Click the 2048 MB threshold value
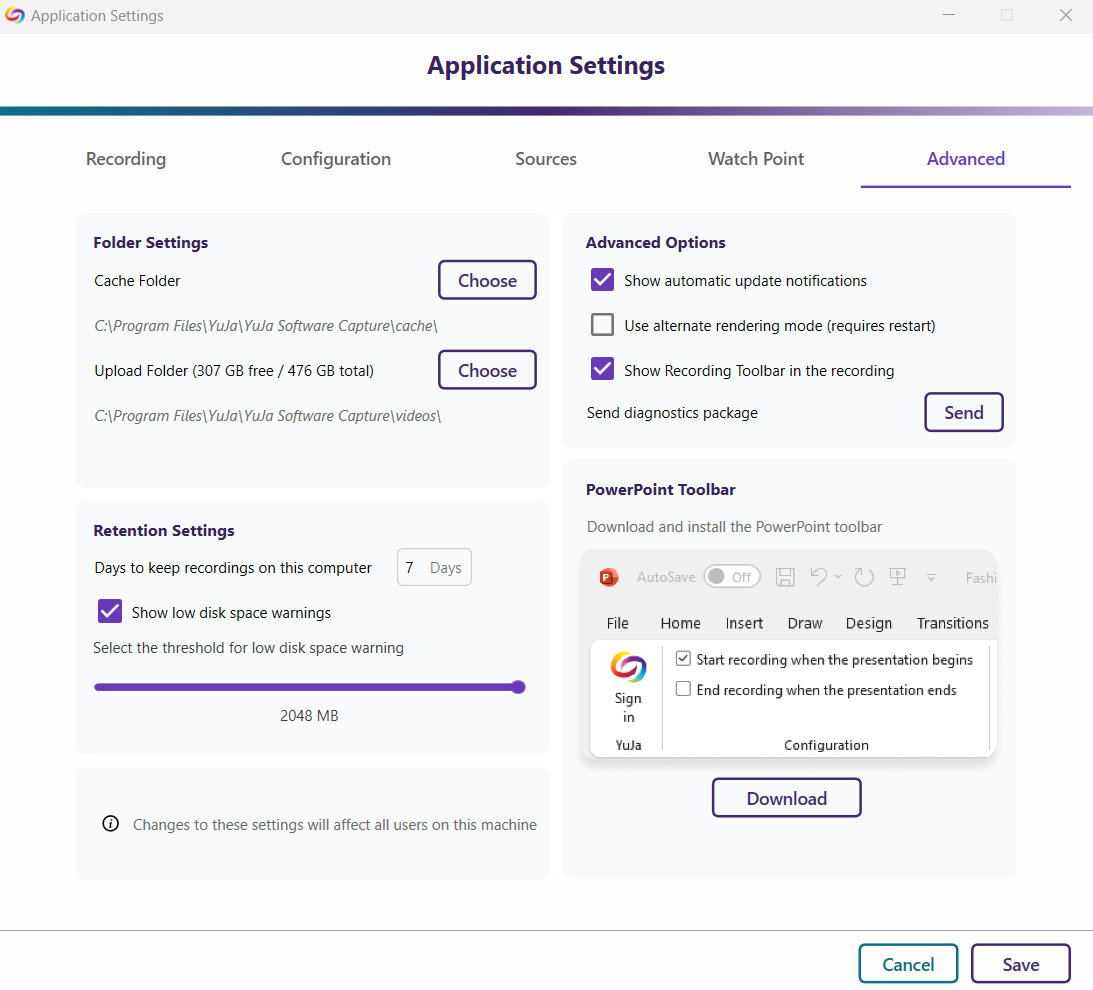1093x990 pixels. click(x=309, y=715)
